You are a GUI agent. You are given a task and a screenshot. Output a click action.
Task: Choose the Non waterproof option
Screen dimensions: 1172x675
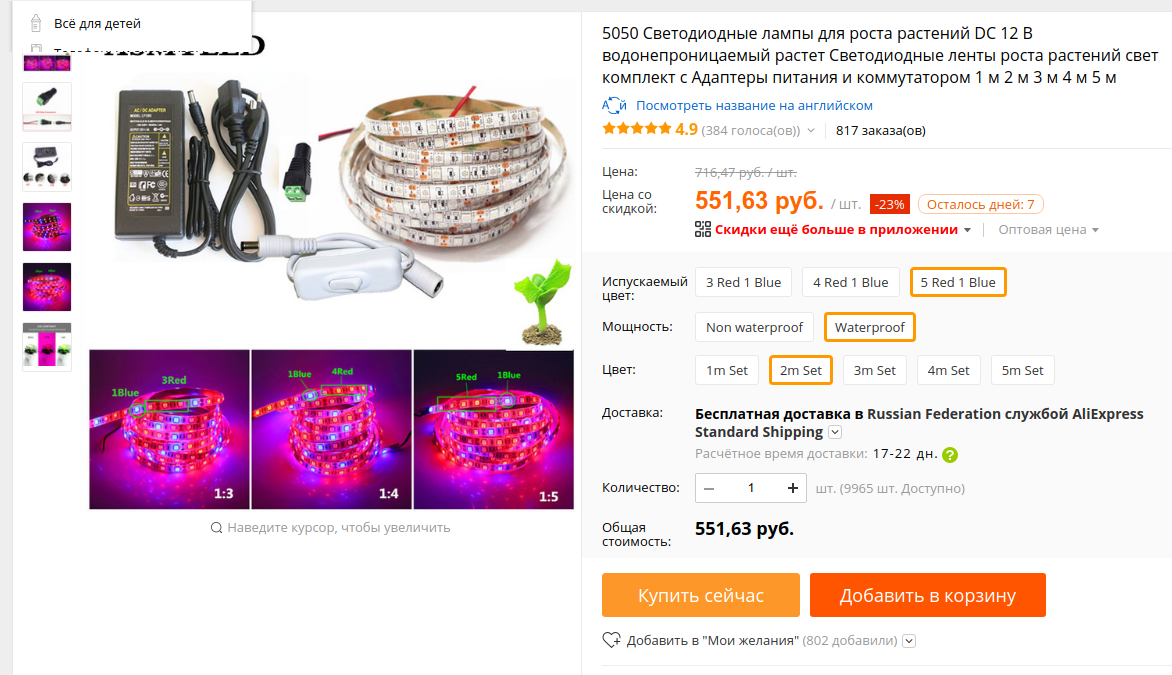754,327
